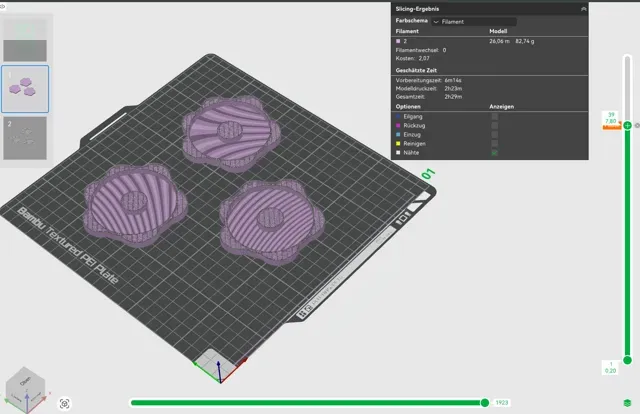Click the filament weight 82,74 g

click(x=525, y=41)
